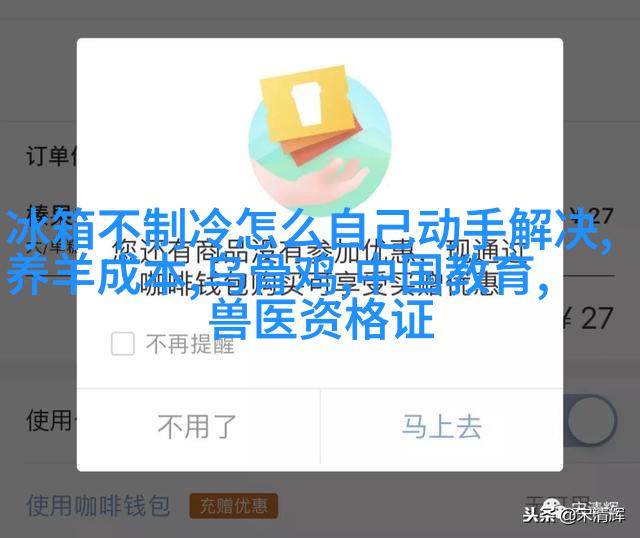The image size is (640, 538).
Task: Tap the 充赠优惠 orange badge
Action: (x=233, y=506)
